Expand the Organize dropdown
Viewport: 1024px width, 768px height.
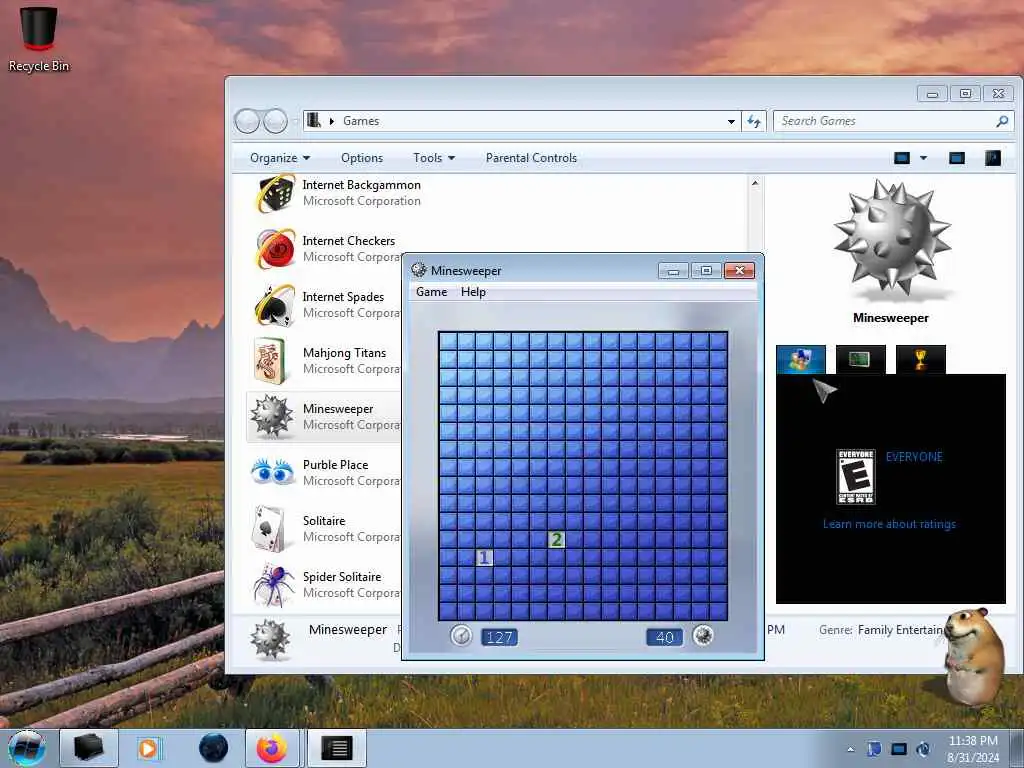pyautogui.click(x=280, y=158)
